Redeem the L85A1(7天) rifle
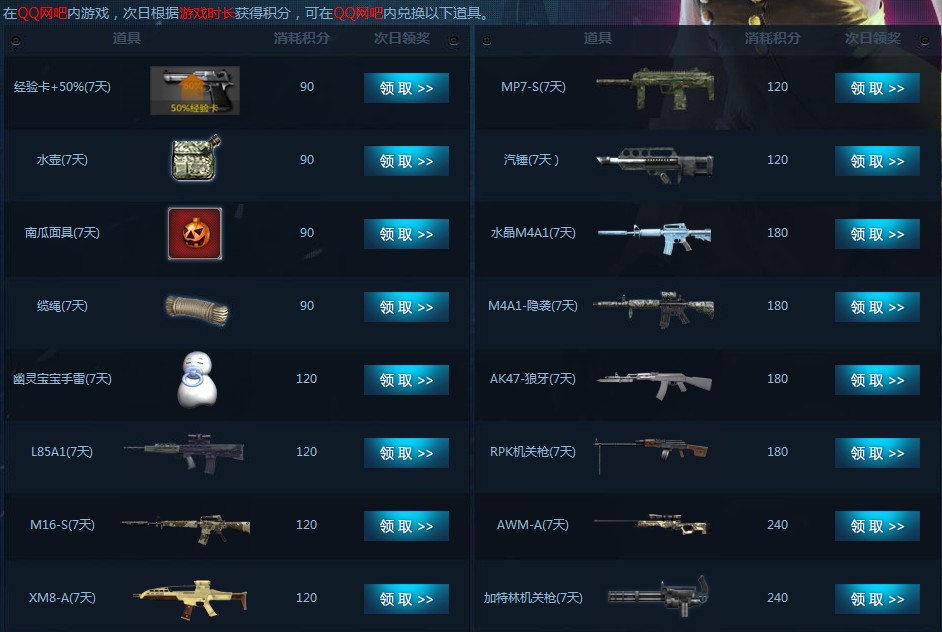942x632 pixels. click(x=406, y=453)
